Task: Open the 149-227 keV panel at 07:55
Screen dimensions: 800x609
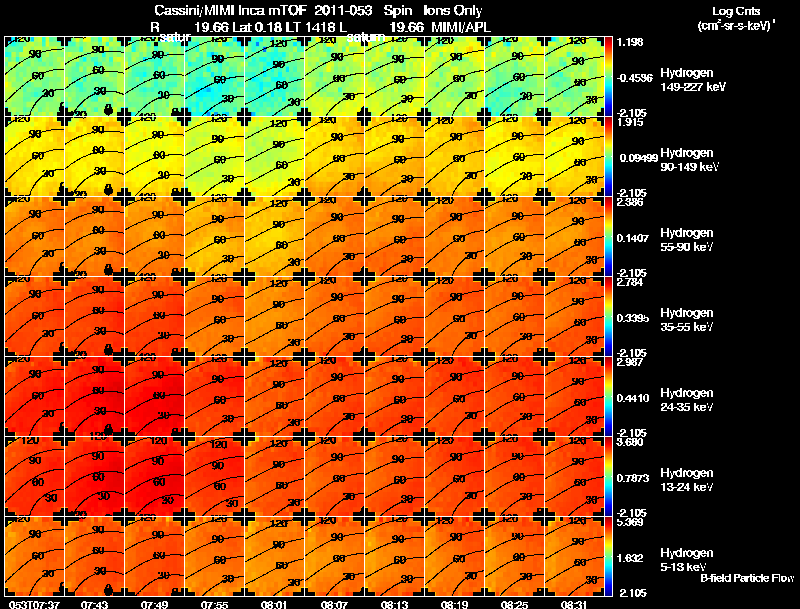Action: pyautogui.click(x=215, y=77)
